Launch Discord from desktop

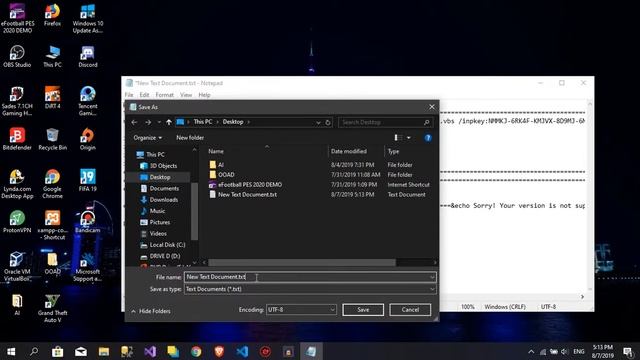[88, 56]
